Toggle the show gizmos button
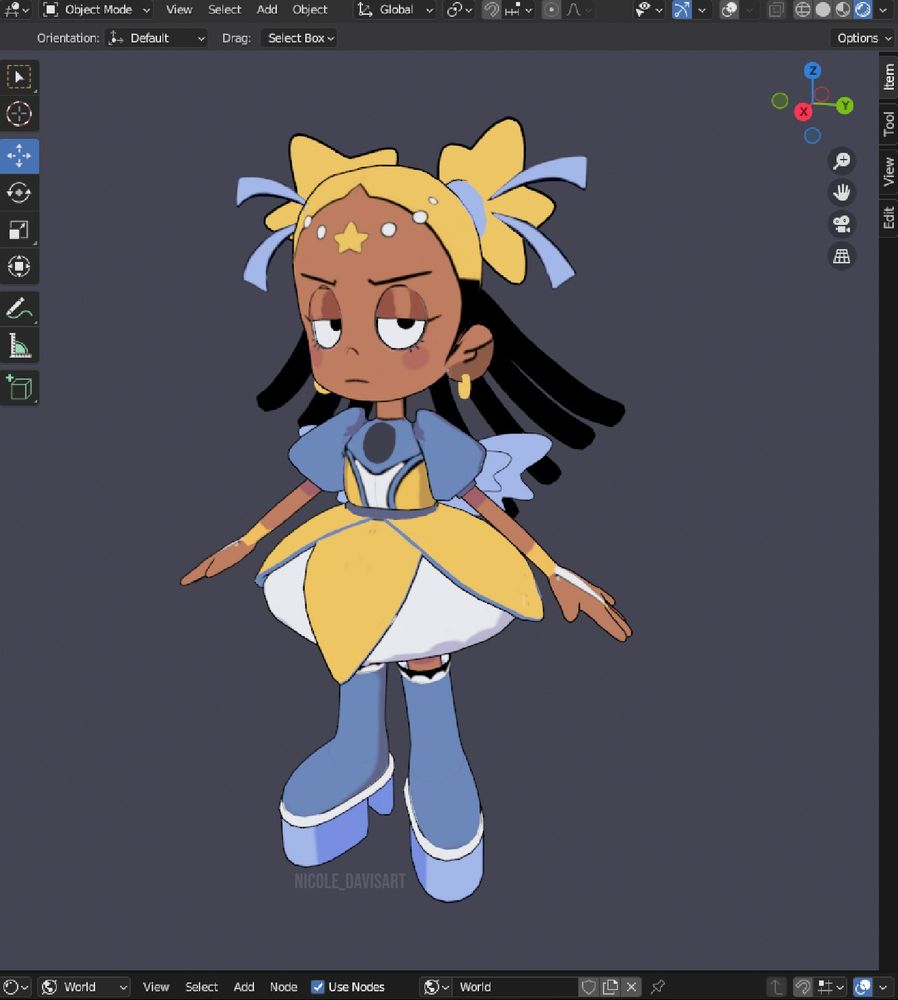898x1000 pixels. point(682,10)
